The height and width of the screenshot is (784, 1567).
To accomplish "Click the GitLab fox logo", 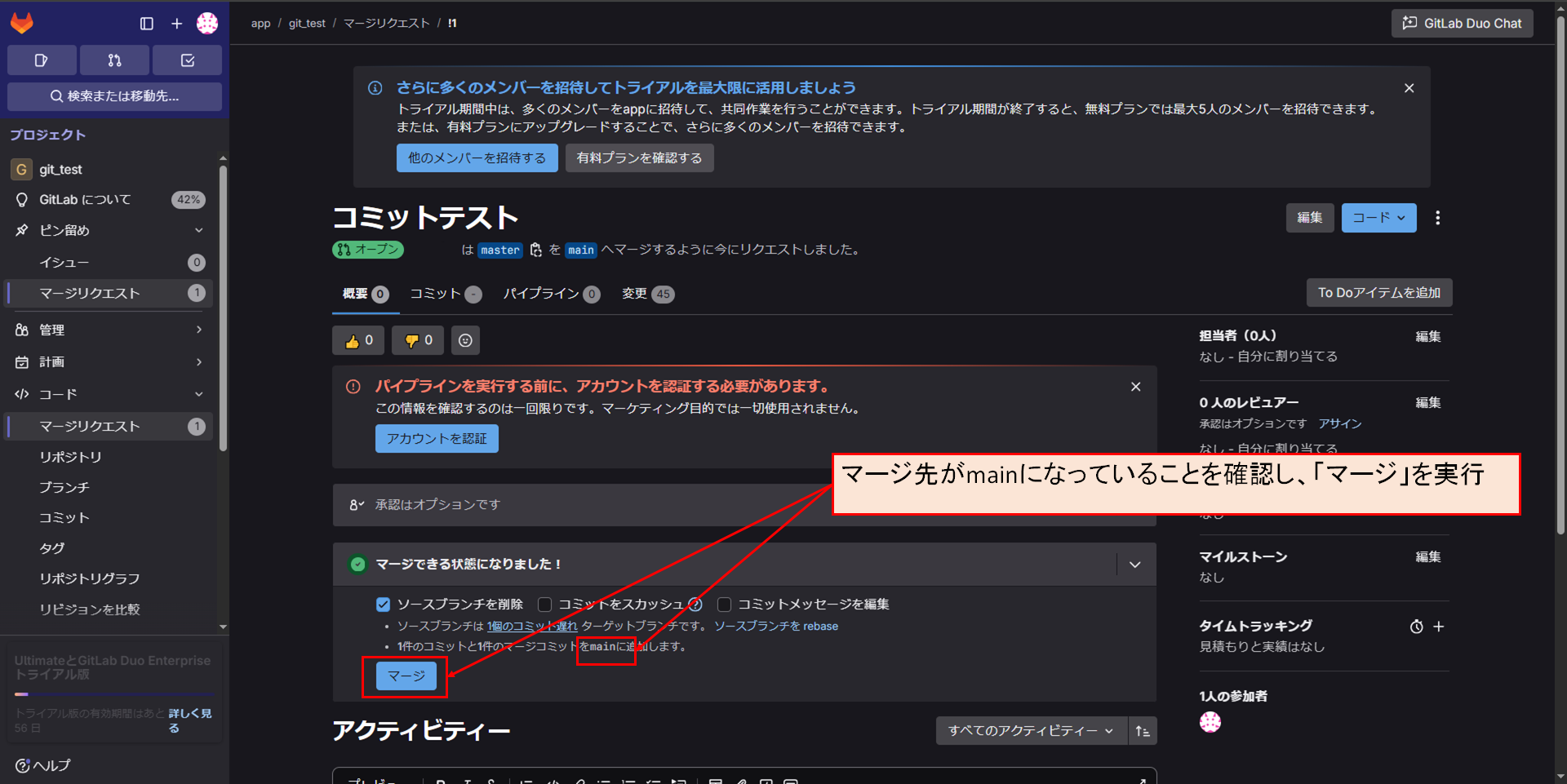I will pos(22,23).
